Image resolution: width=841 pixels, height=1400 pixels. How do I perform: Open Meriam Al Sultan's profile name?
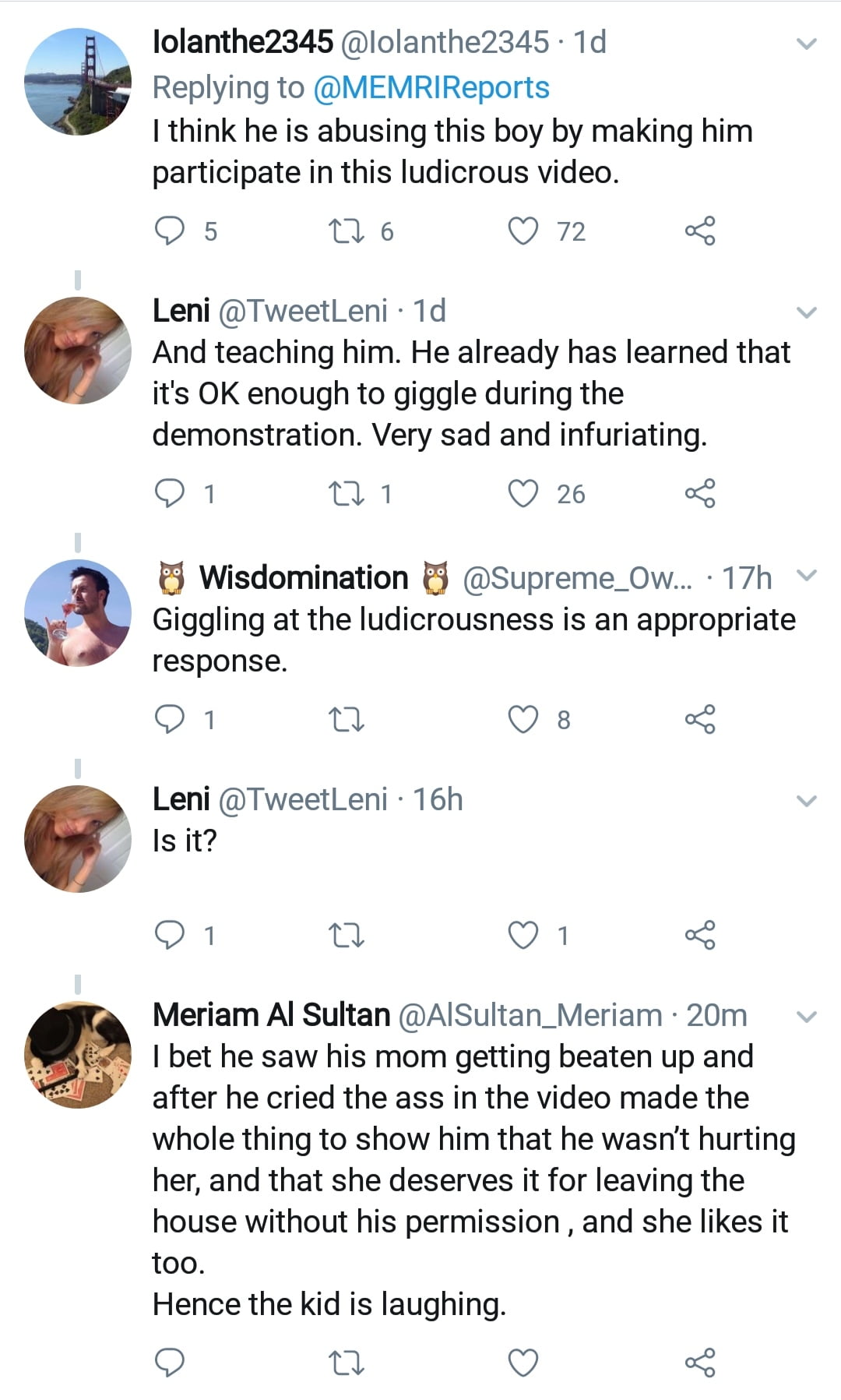pyautogui.click(x=271, y=1015)
